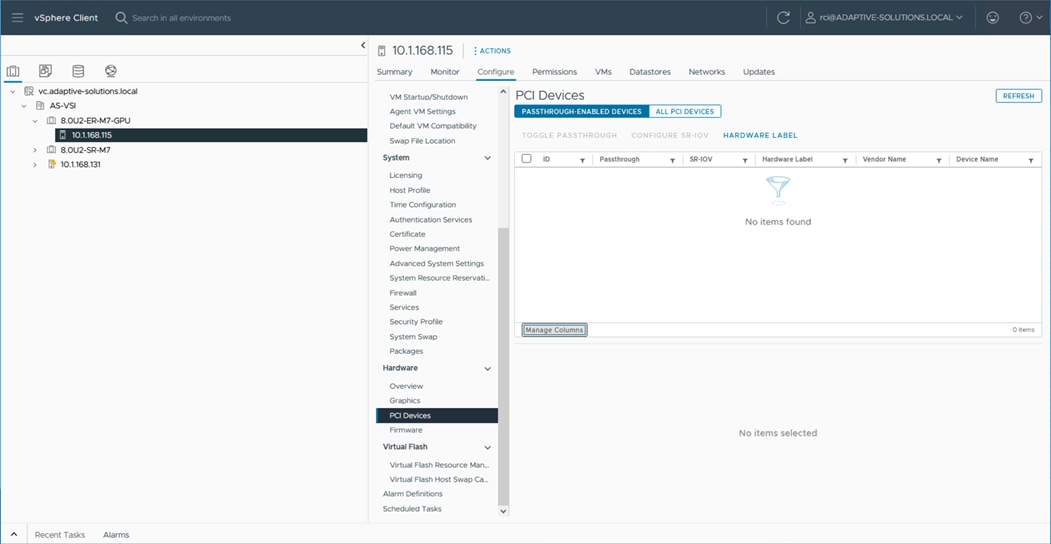
Task: Open Security Profile settings
Action: 416,322
